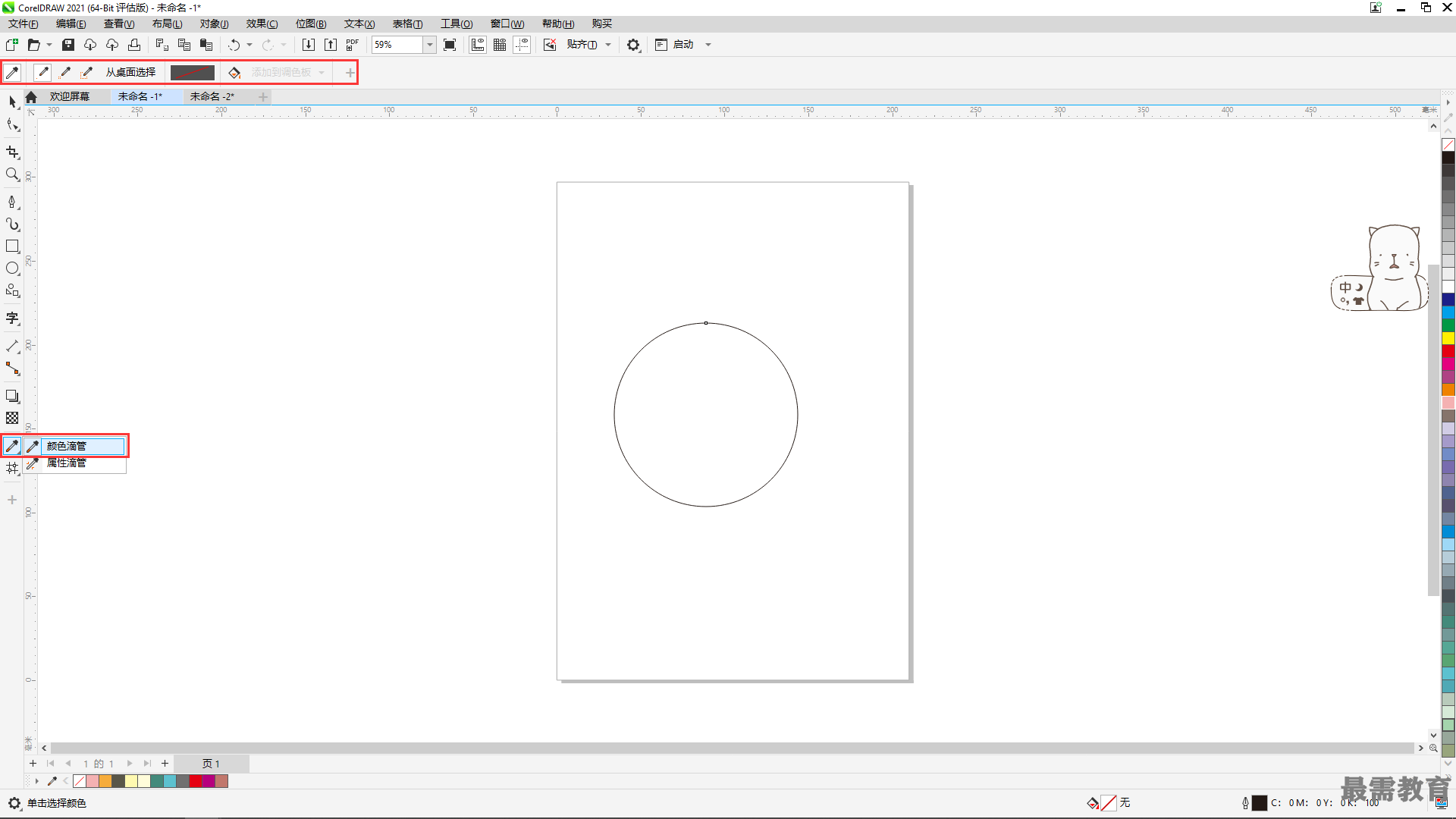The height and width of the screenshot is (819, 1456).
Task: Add a new page after current
Action: (165, 764)
